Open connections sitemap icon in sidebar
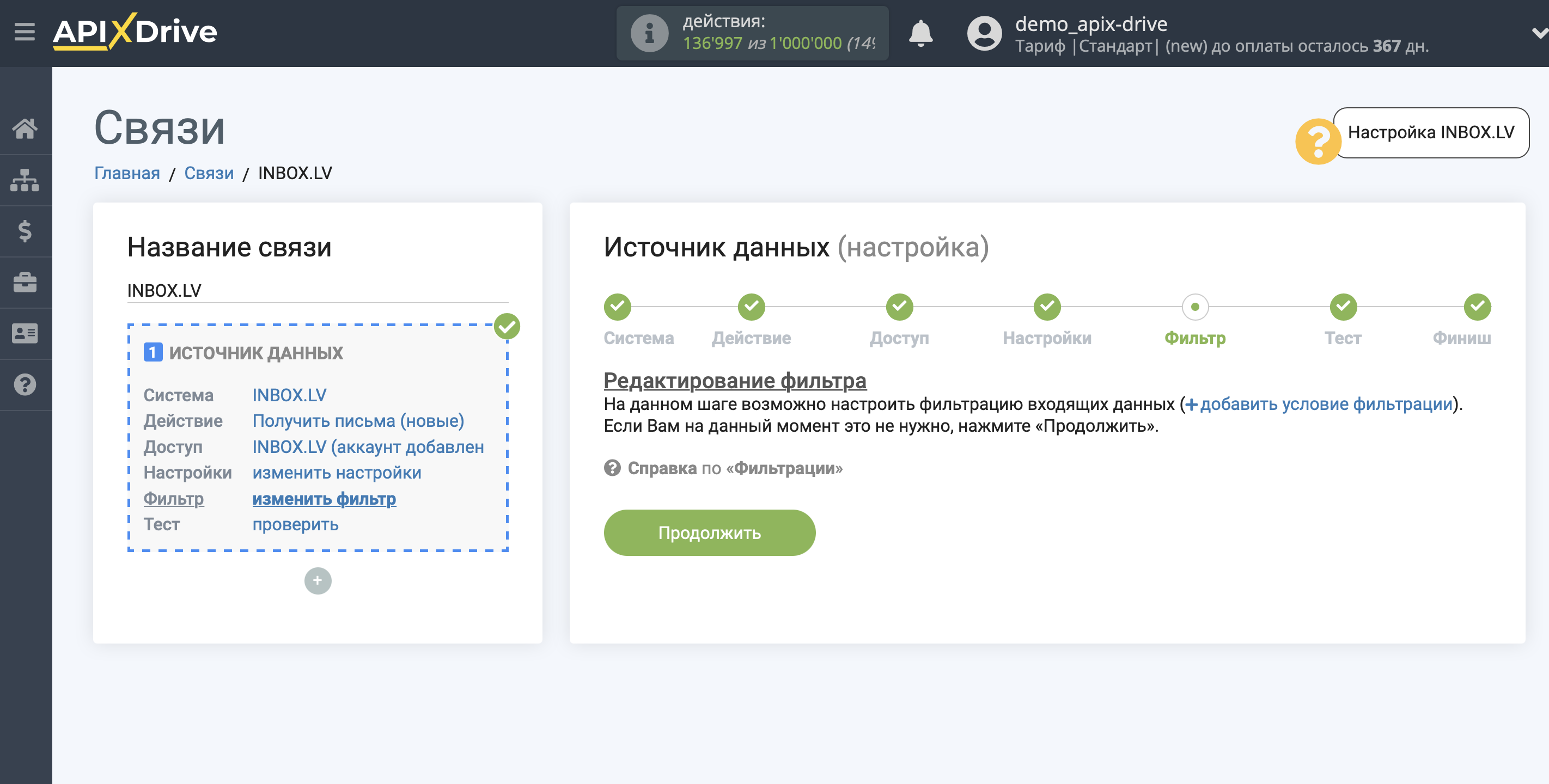The width and height of the screenshot is (1549, 784). click(25, 180)
